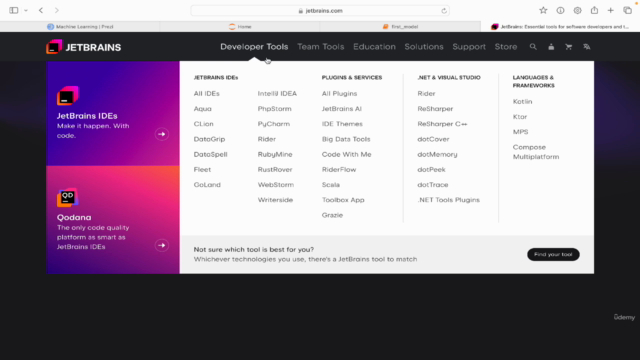Open a new tab with plus

(x=611, y=11)
